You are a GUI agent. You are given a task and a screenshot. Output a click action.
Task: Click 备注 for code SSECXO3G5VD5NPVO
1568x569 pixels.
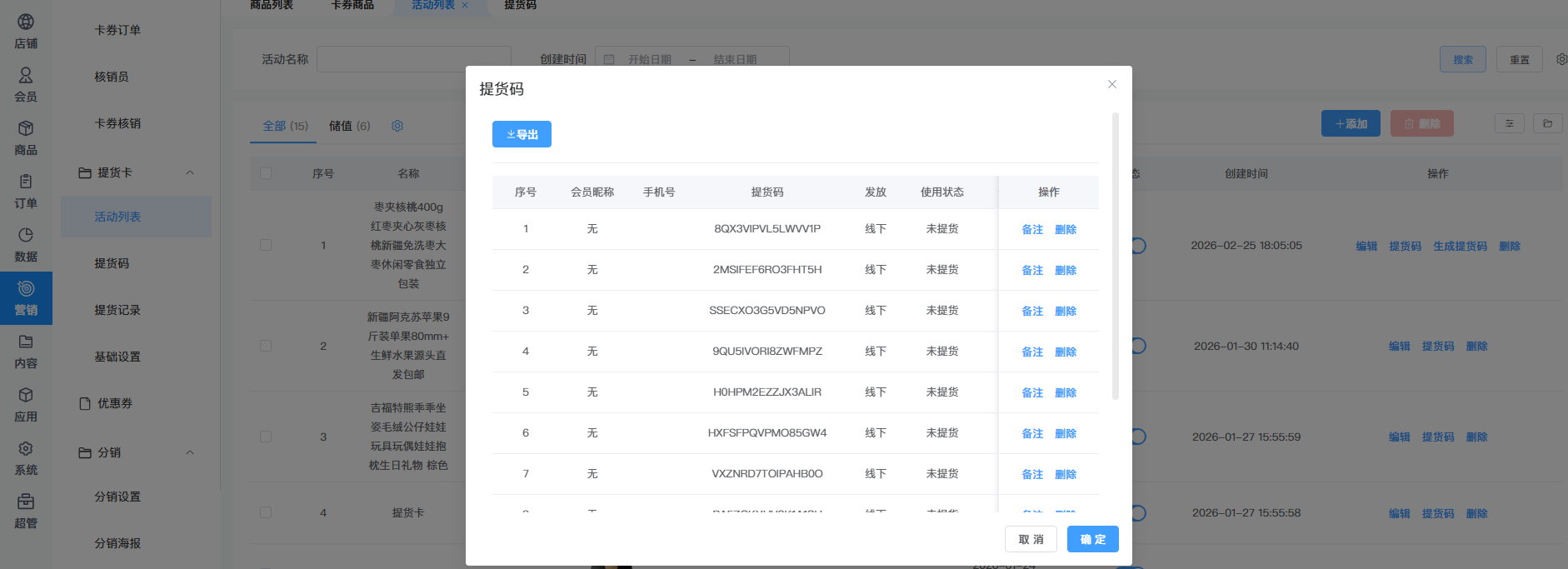click(x=1032, y=311)
